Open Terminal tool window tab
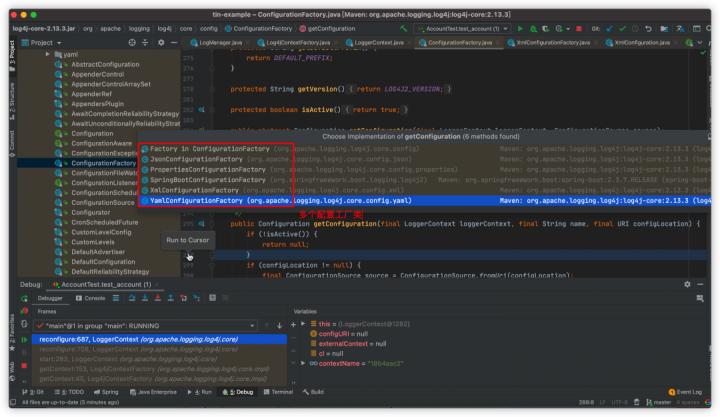Image resolution: width=720 pixels, height=417 pixels. click(x=278, y=392)
